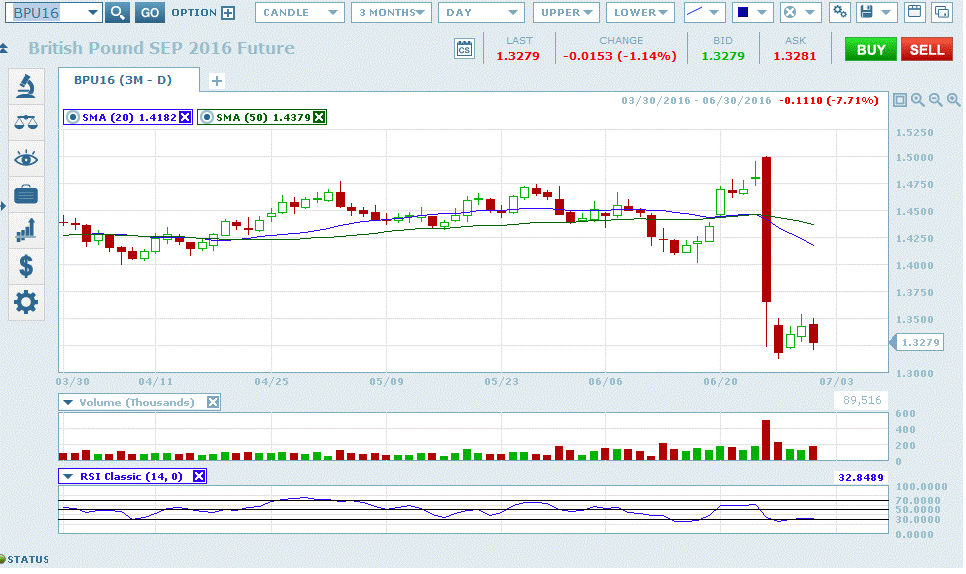Open the LOWER indicators dropdown

[x=640, y=12]
